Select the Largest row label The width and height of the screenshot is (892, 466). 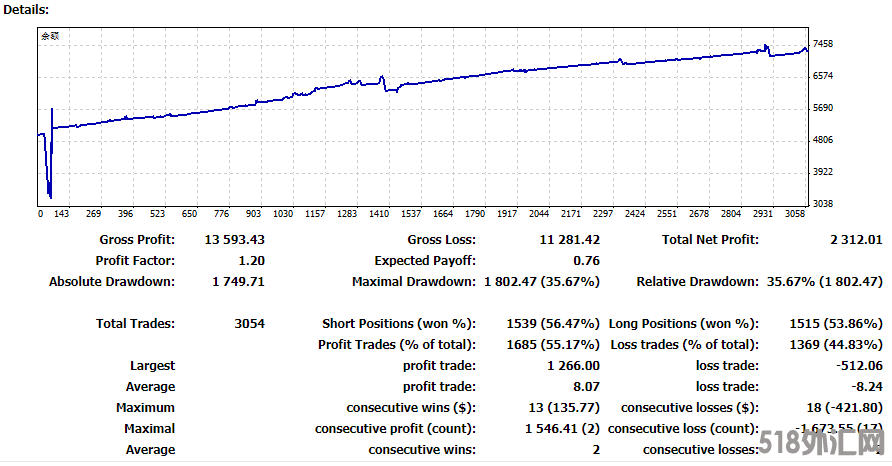click(152, 366)
